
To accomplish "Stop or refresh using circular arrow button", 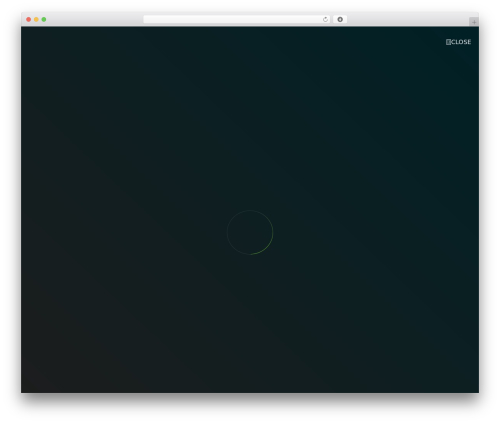I will 325,19.
